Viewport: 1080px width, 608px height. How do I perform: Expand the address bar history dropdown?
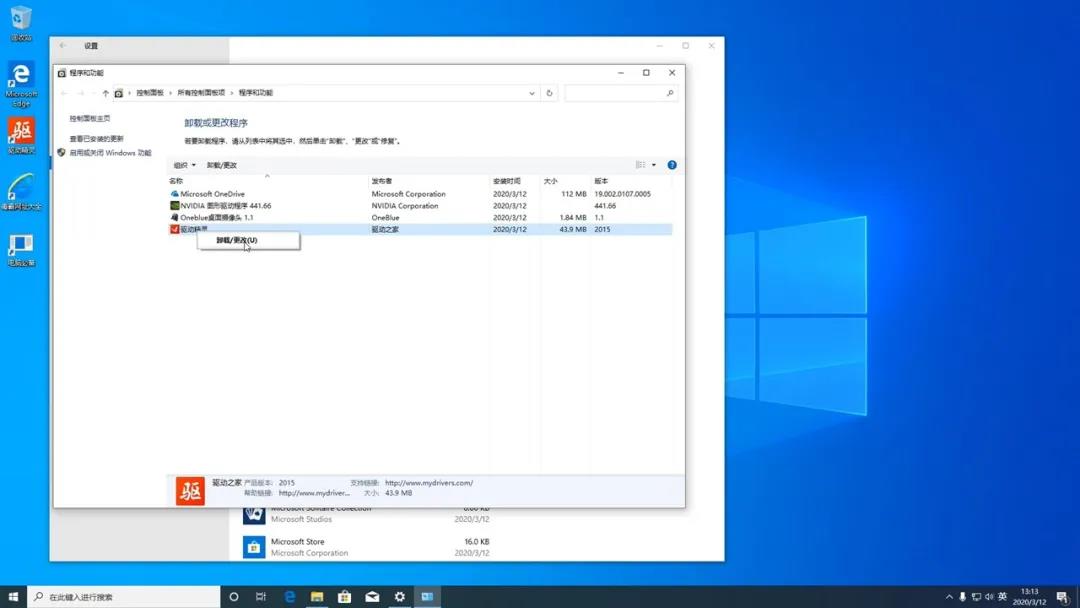point(532,93)
